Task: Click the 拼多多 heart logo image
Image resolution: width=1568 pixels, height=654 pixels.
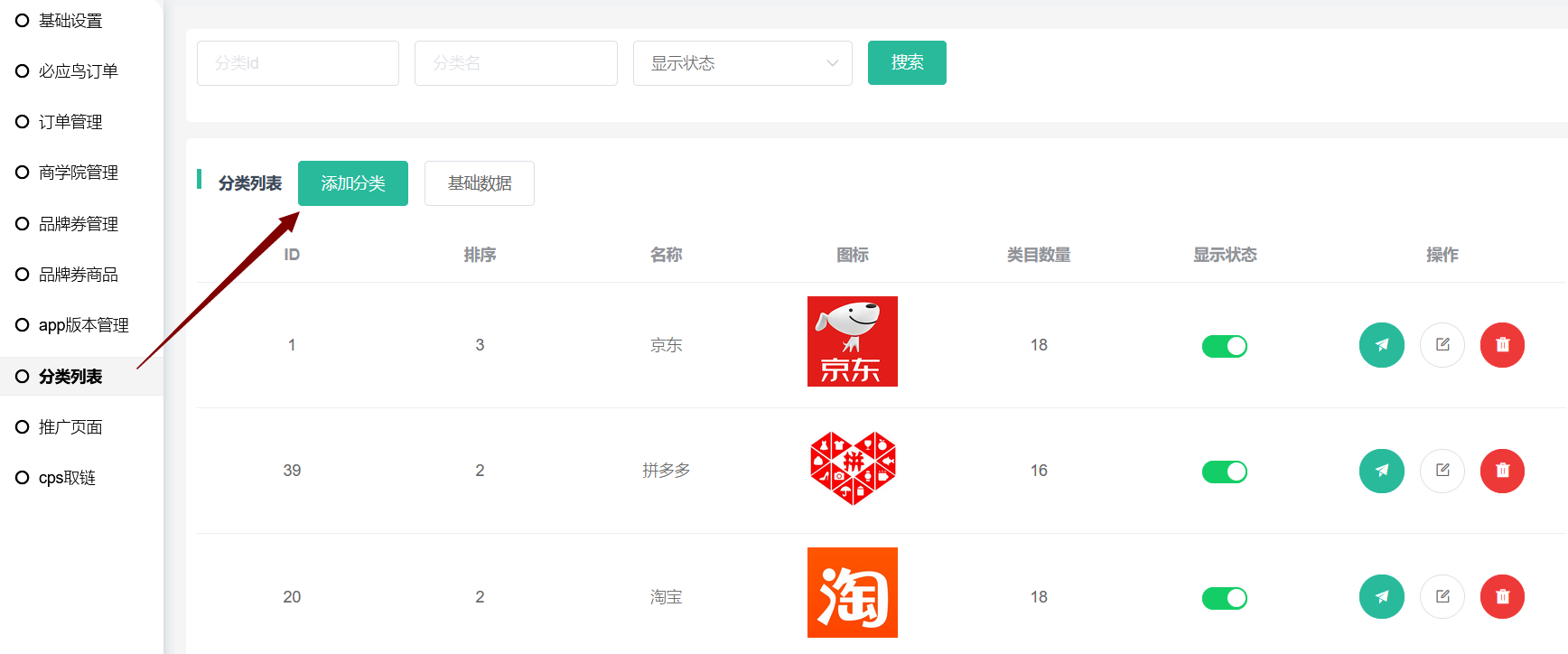Action: point(853,468)
